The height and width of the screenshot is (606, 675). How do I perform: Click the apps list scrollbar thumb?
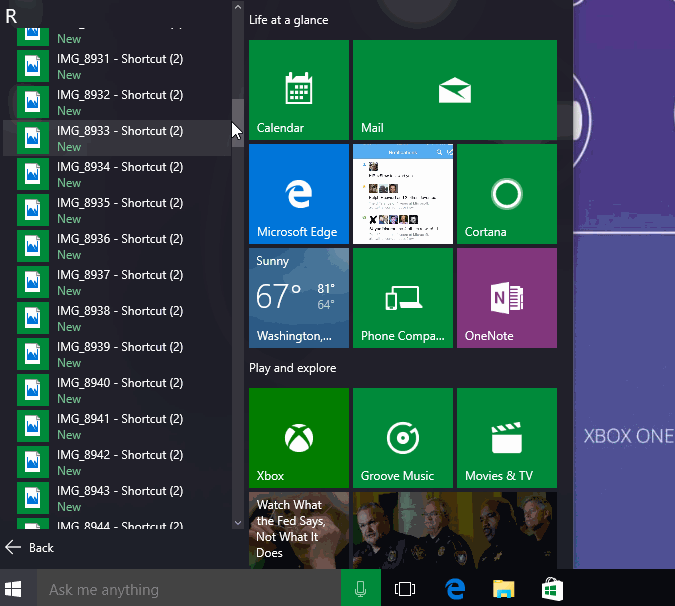[x=238, y=123]
